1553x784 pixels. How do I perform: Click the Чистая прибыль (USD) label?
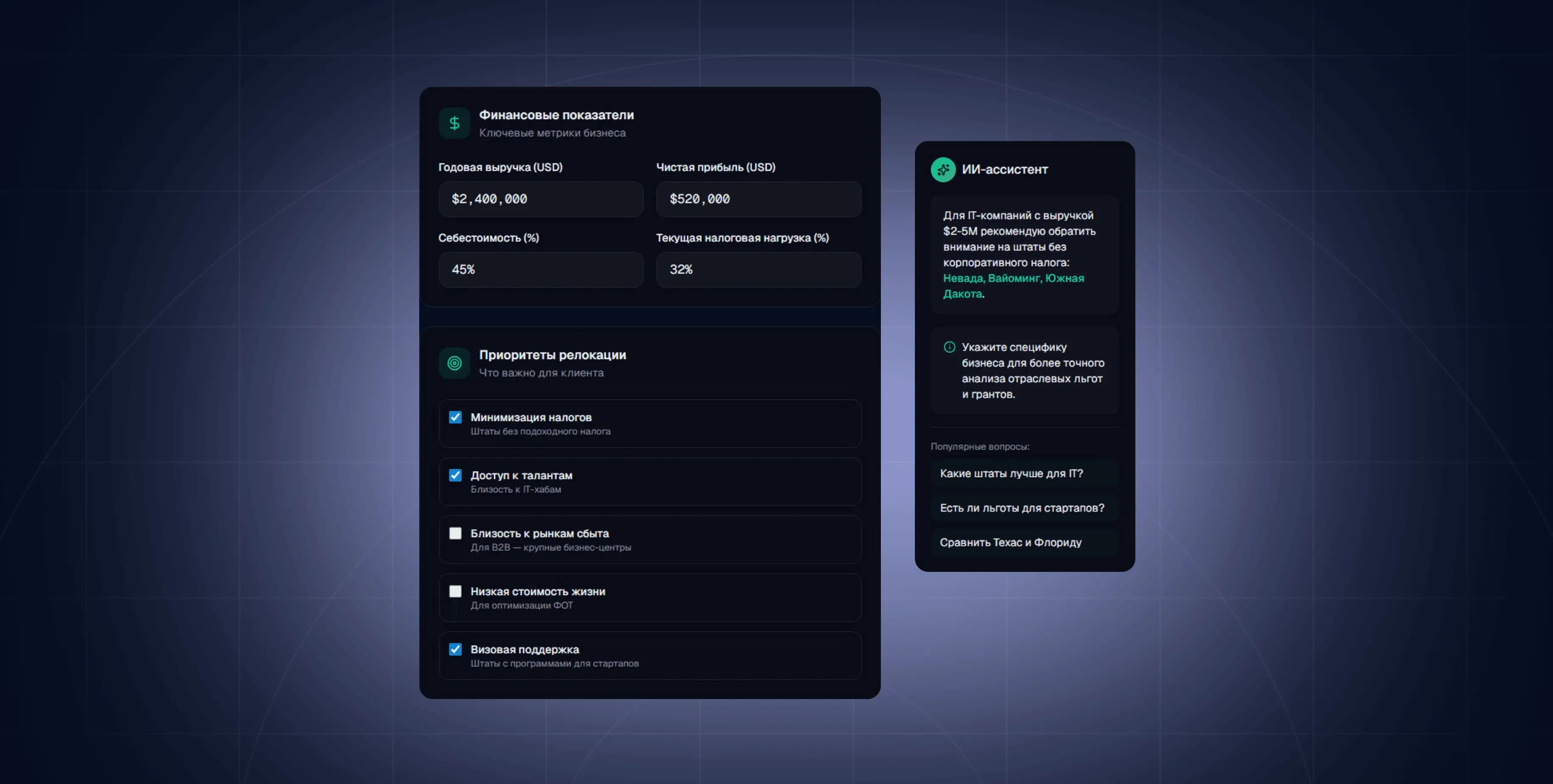(x=715, y=167)
